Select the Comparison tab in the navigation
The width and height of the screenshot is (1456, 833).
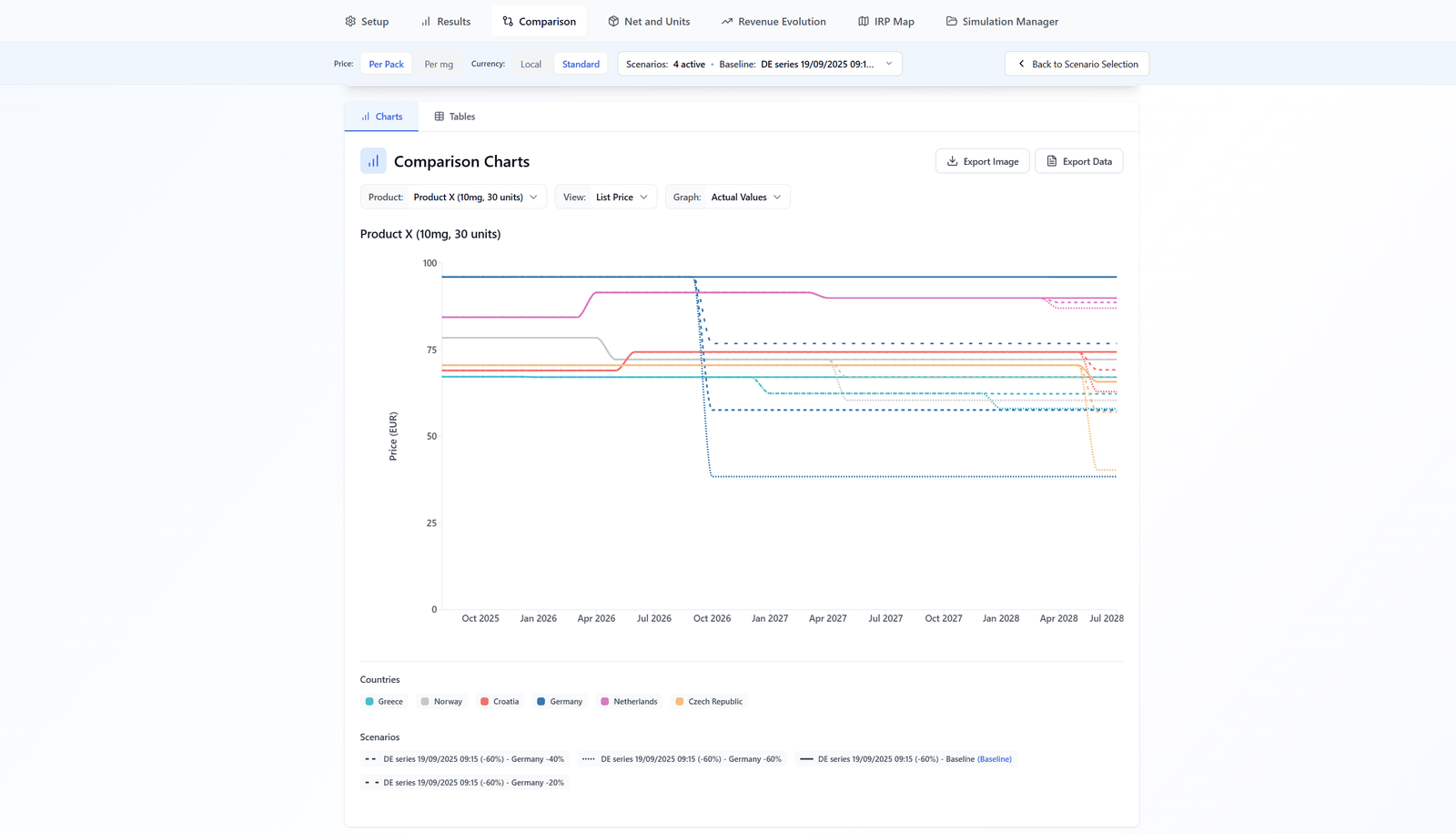tap(539, 20)
